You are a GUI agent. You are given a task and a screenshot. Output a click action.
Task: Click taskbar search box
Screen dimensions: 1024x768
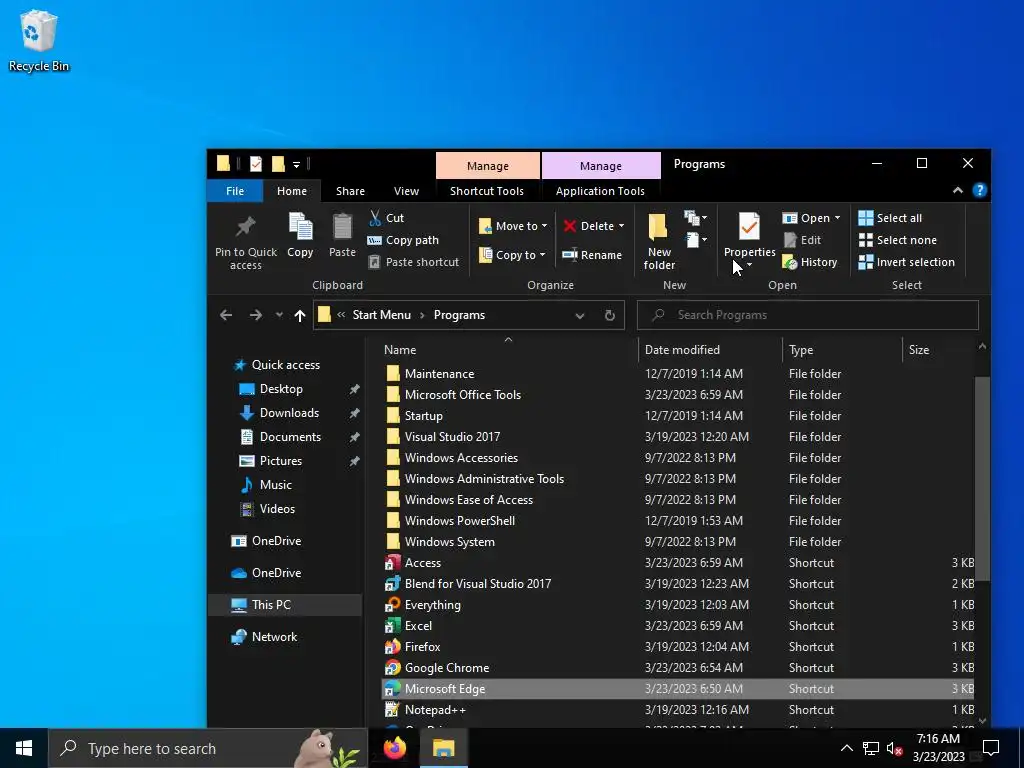[x=208, y=748]
